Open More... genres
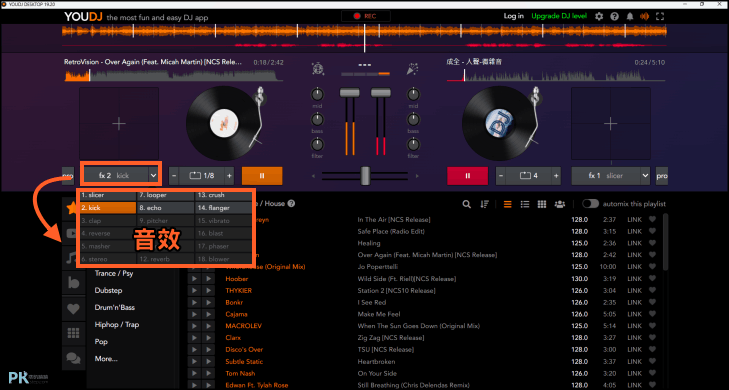Screen dimensions: 729x390 pos(106,359)
